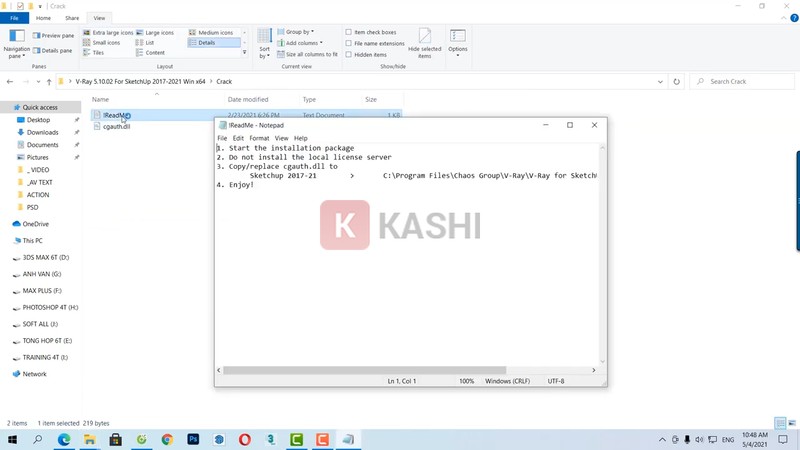Screen dimensions: 800x450
Task: Open Pictures in navigation pane
Action: pos(37,157)
